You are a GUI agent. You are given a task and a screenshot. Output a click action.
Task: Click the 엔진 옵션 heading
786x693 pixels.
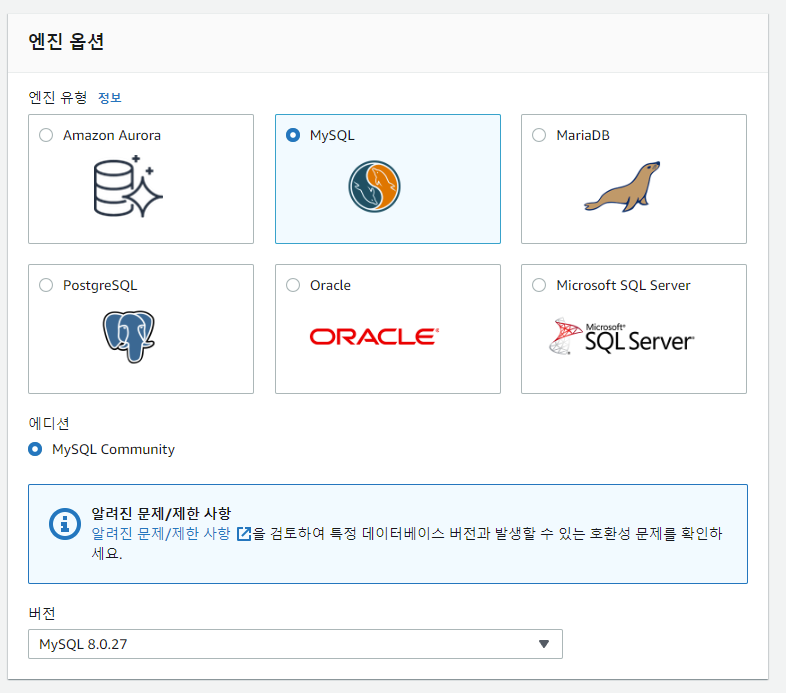tap(66, 41)
